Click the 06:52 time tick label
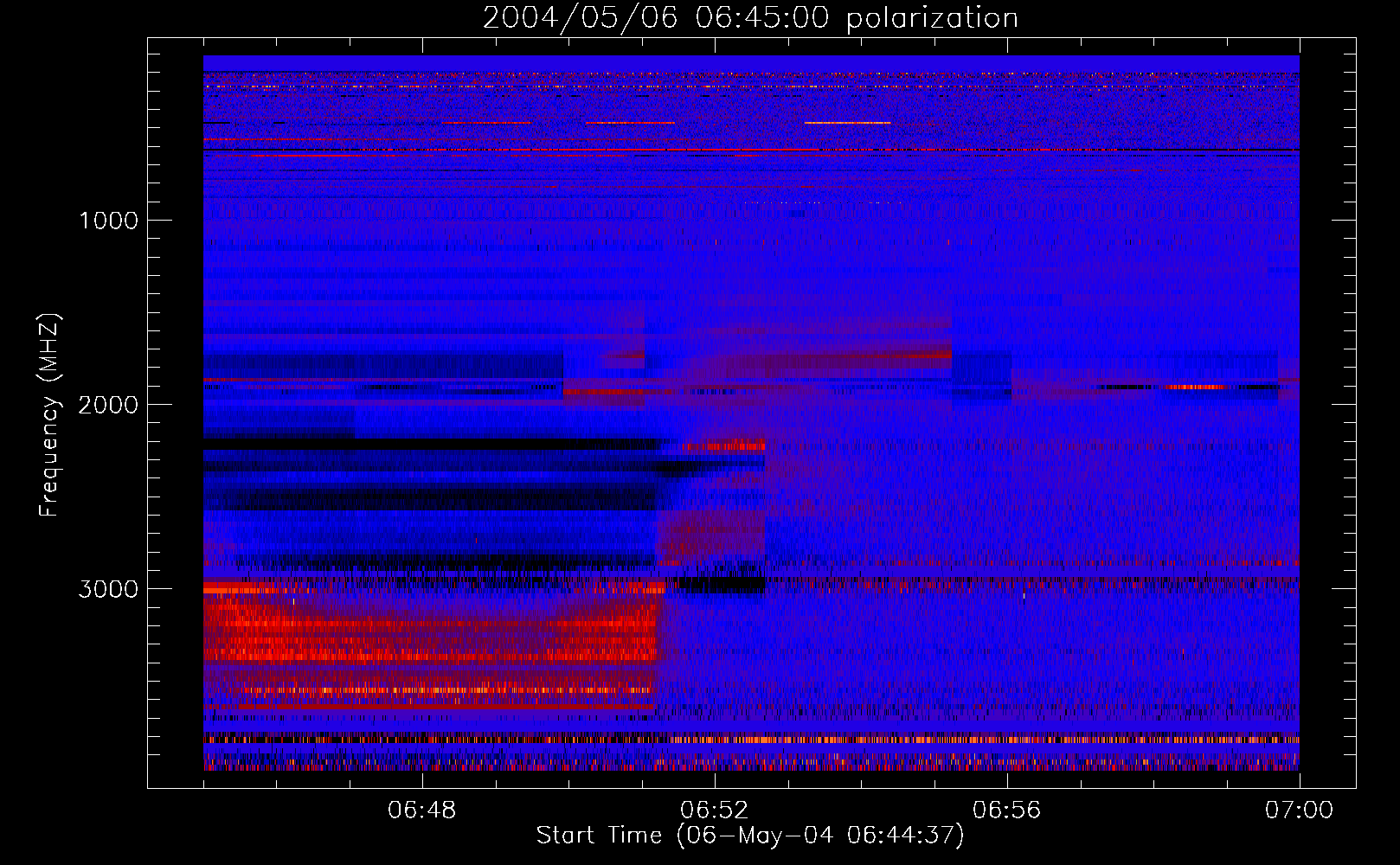Image resolution: width=1400 pixels, height=865 pixels. [715, 811]
